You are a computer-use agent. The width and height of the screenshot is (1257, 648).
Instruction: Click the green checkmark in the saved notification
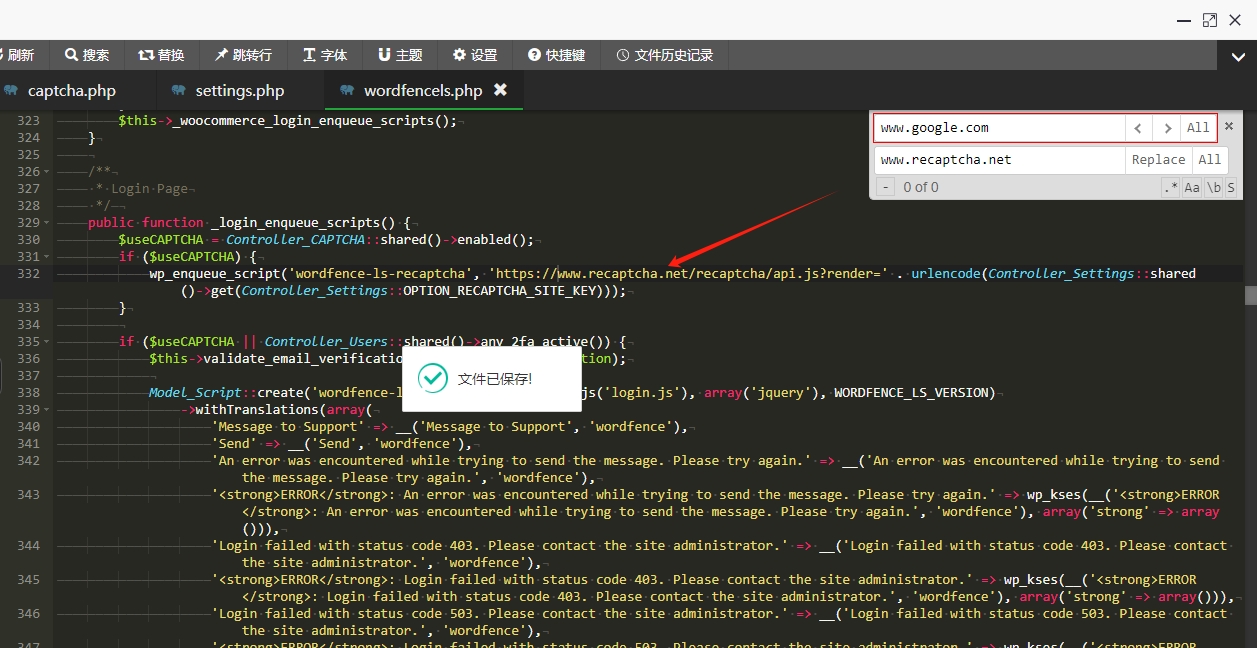[433, 378]
